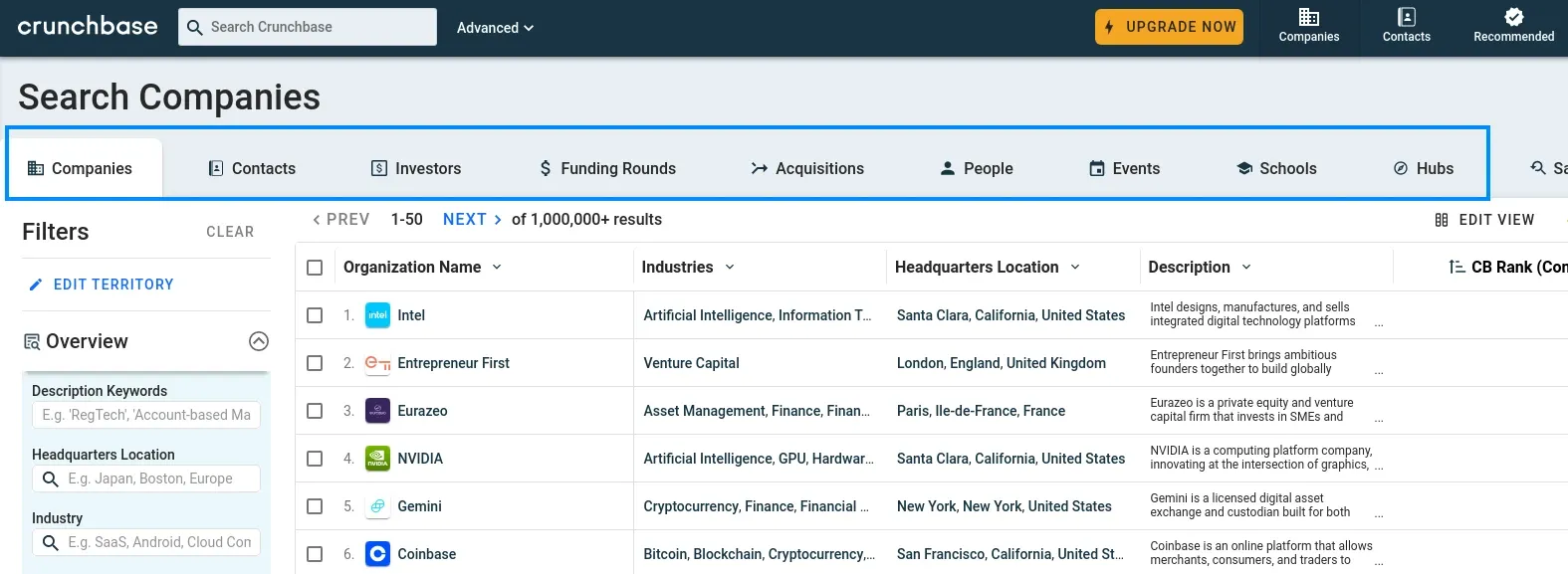Image resolution: width=1568 pixels, height=574 pixels.
Task: Open the Coinbase organization name link
Action: 427,554
